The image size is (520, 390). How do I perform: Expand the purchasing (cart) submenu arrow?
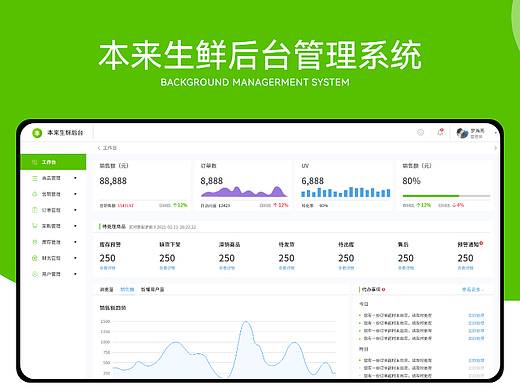click(75, 226)
